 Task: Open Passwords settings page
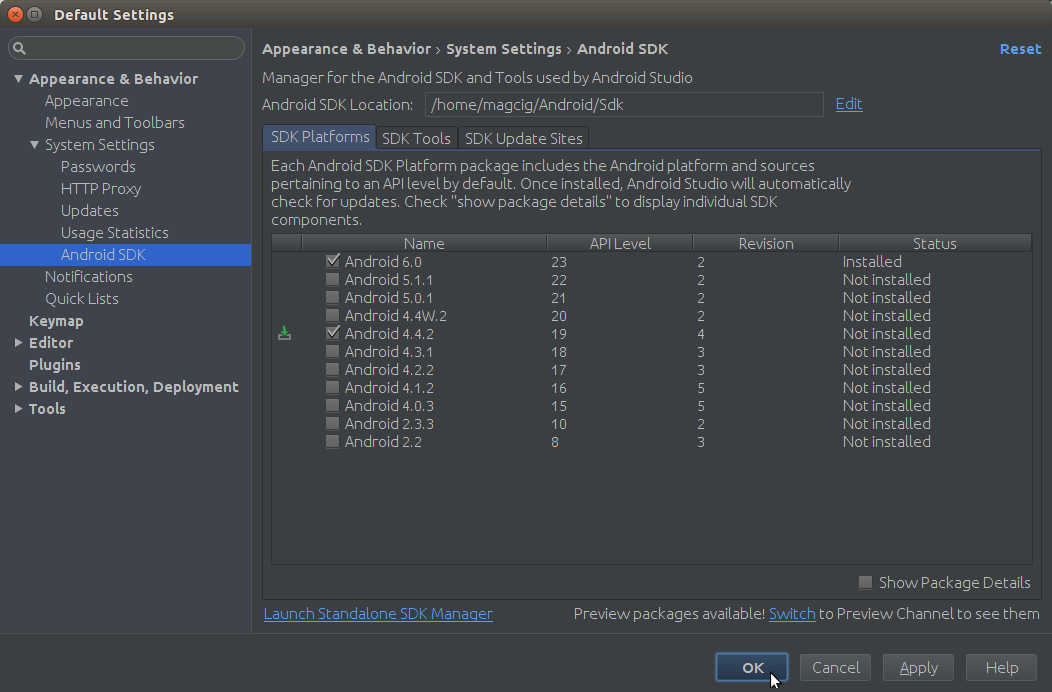[x=98, y=166]
